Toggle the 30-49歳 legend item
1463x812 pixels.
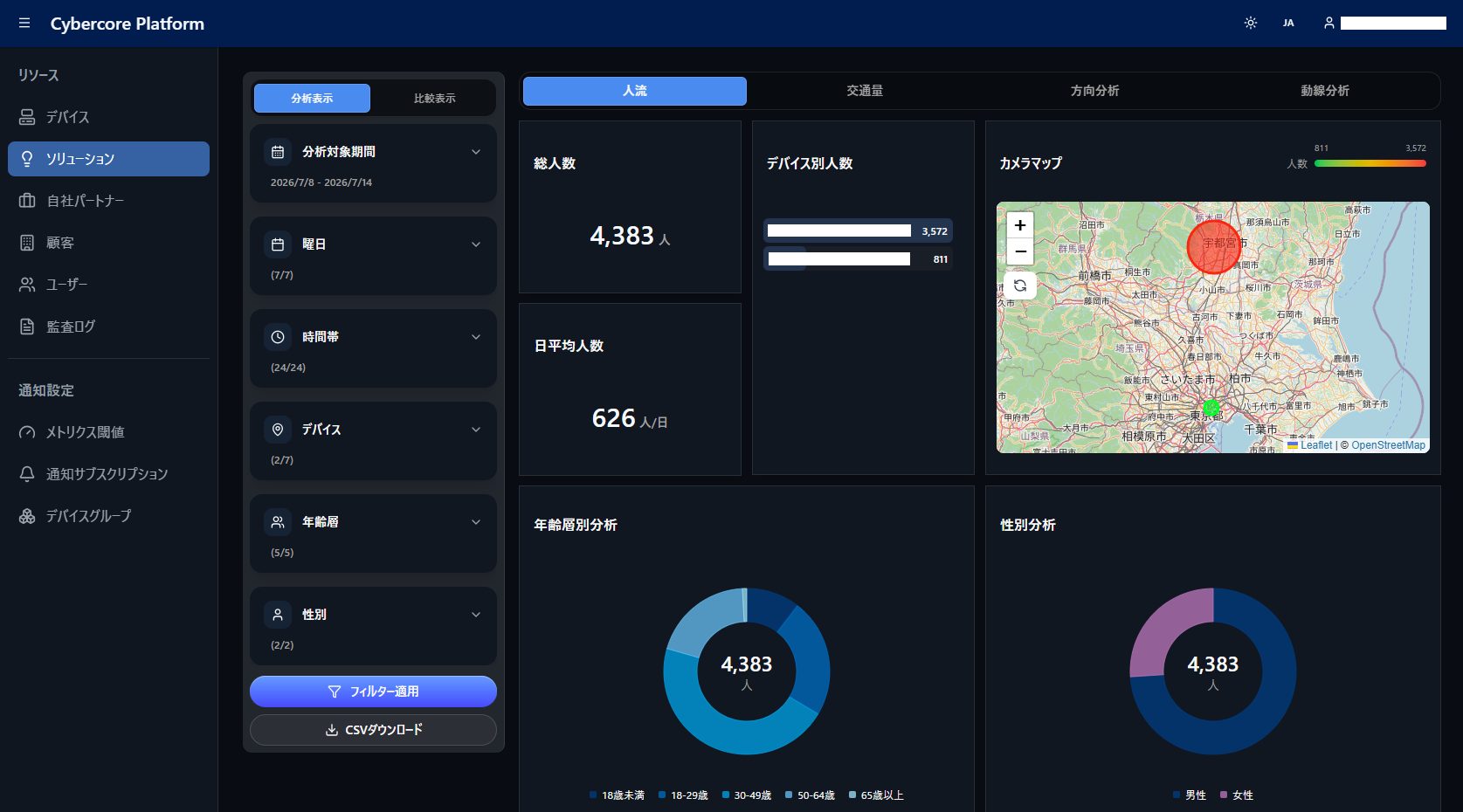[747, 795]
